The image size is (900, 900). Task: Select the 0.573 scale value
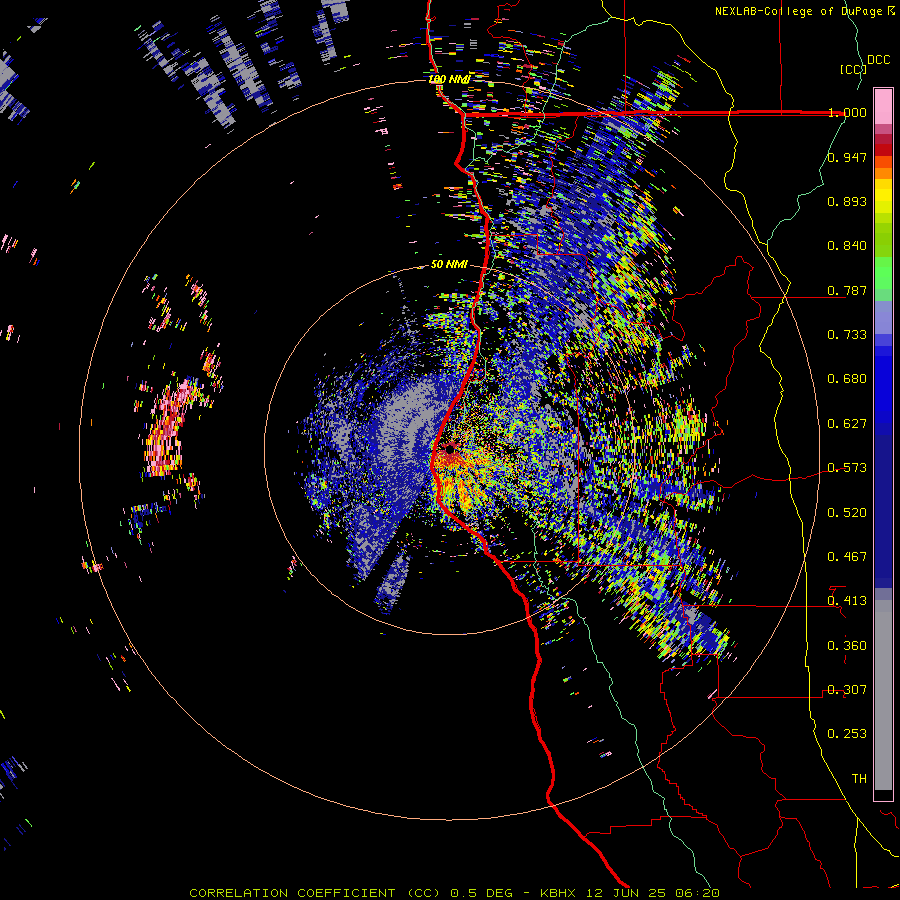click(847, 468)
